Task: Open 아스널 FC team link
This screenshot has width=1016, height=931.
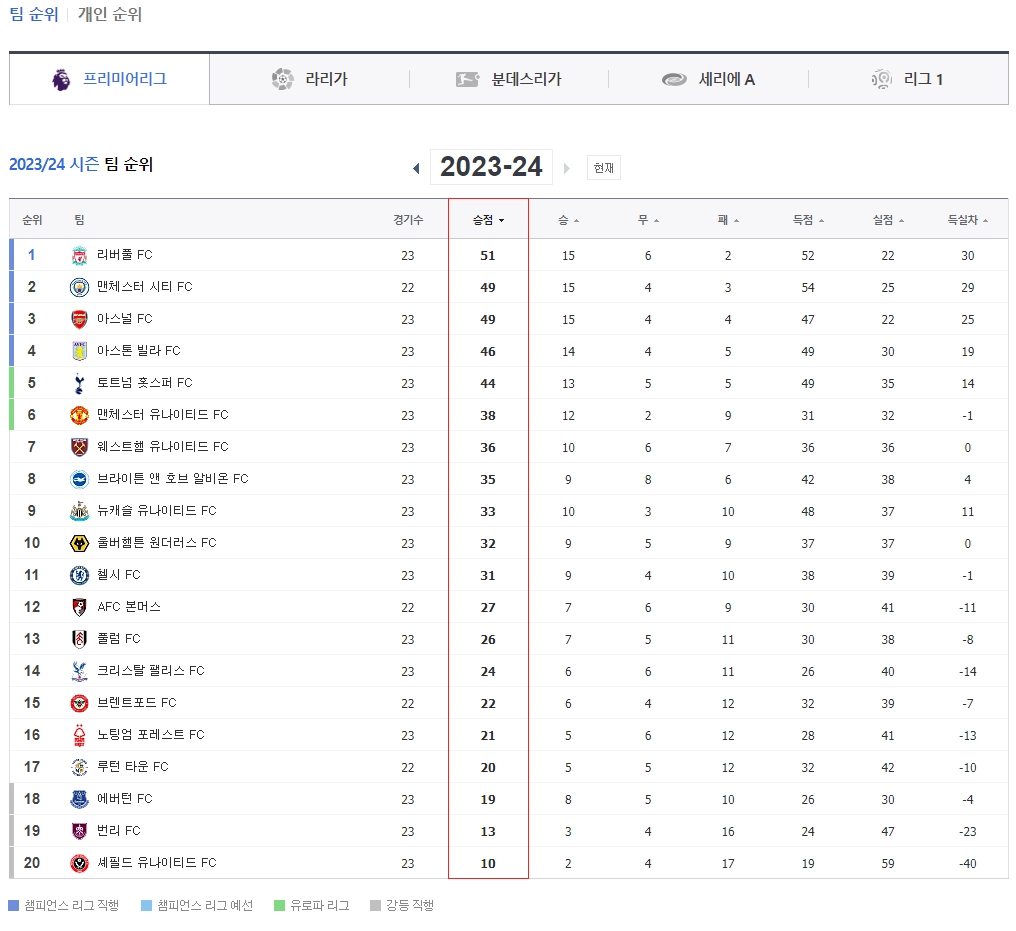Action: click(124, 319)
